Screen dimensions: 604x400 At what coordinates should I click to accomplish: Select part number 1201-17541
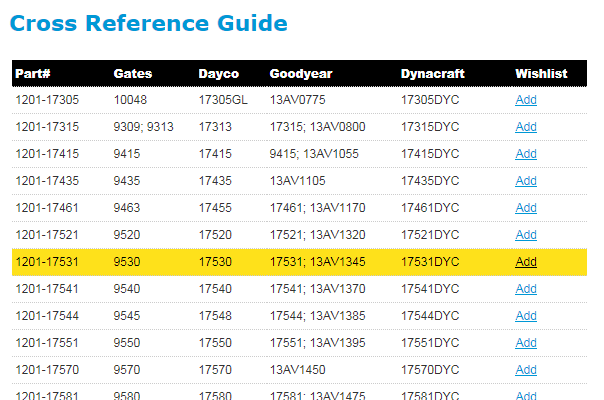(x=47, y=289)
